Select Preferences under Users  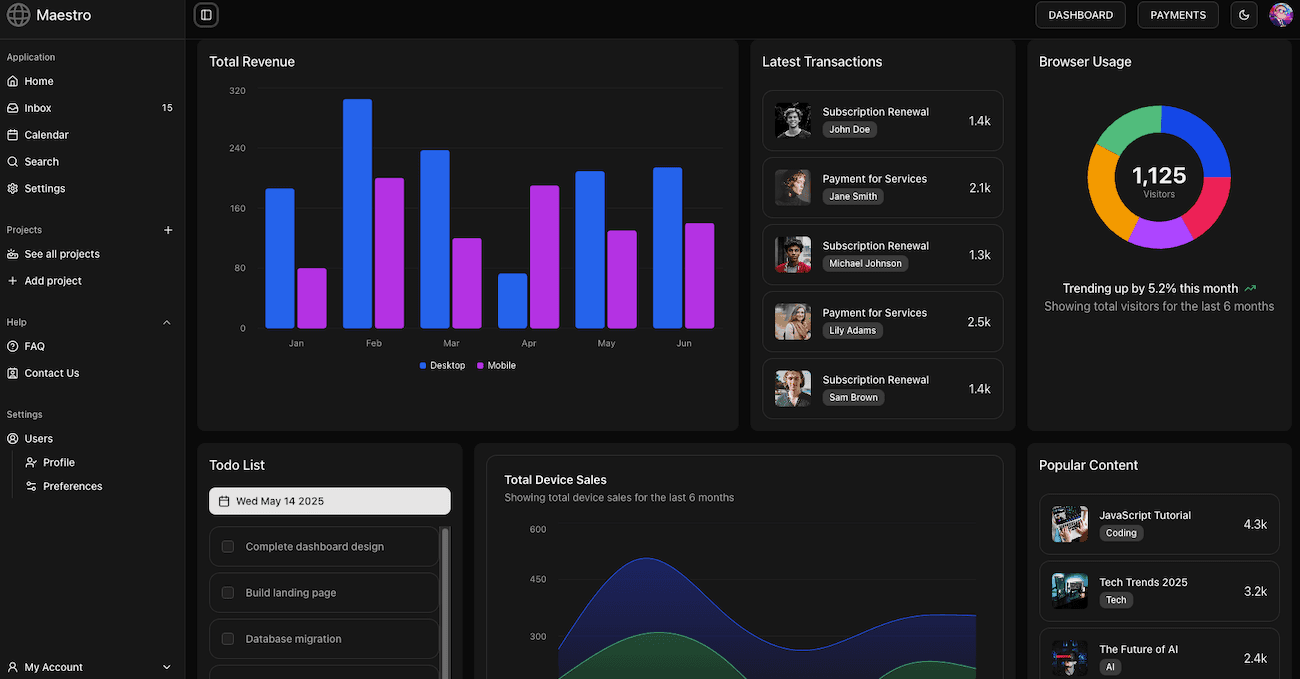point(72,486)
